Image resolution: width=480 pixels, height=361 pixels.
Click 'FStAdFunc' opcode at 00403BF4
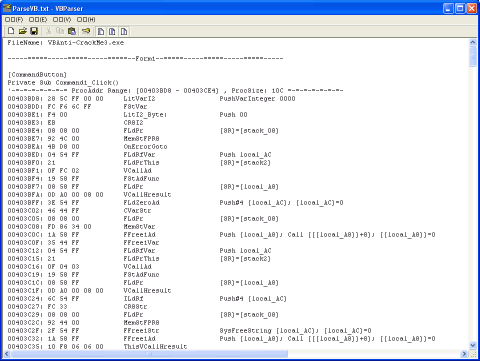pos(141,179)
